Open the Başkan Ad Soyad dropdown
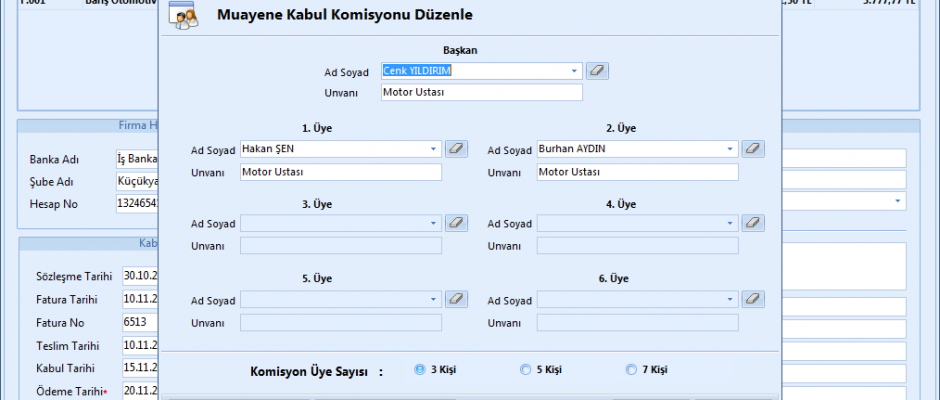Image resolution: width=940 pixels, height=400 pixels. 574,71
